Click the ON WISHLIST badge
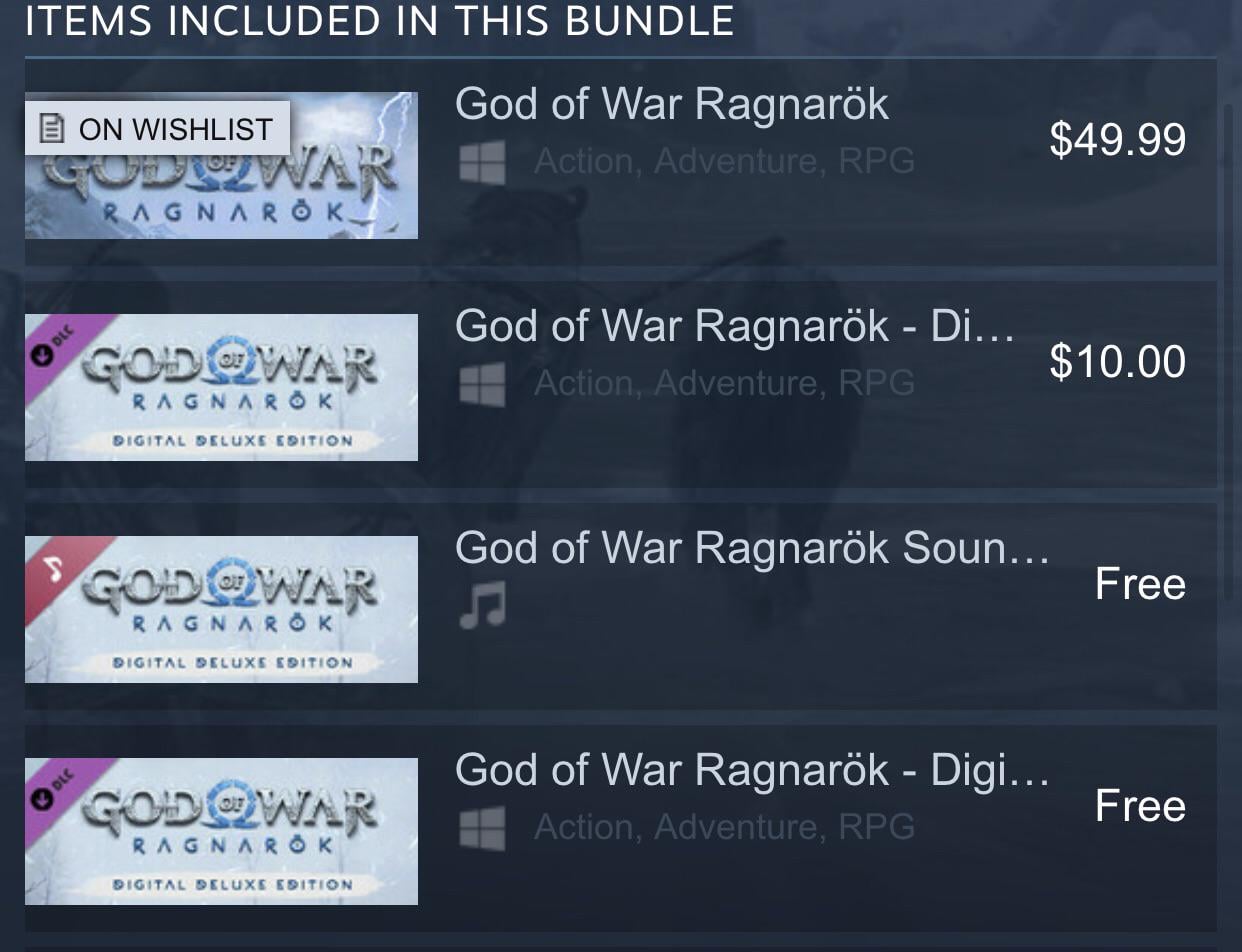Viewport: 1242px width, 952px height. [157, 128]
